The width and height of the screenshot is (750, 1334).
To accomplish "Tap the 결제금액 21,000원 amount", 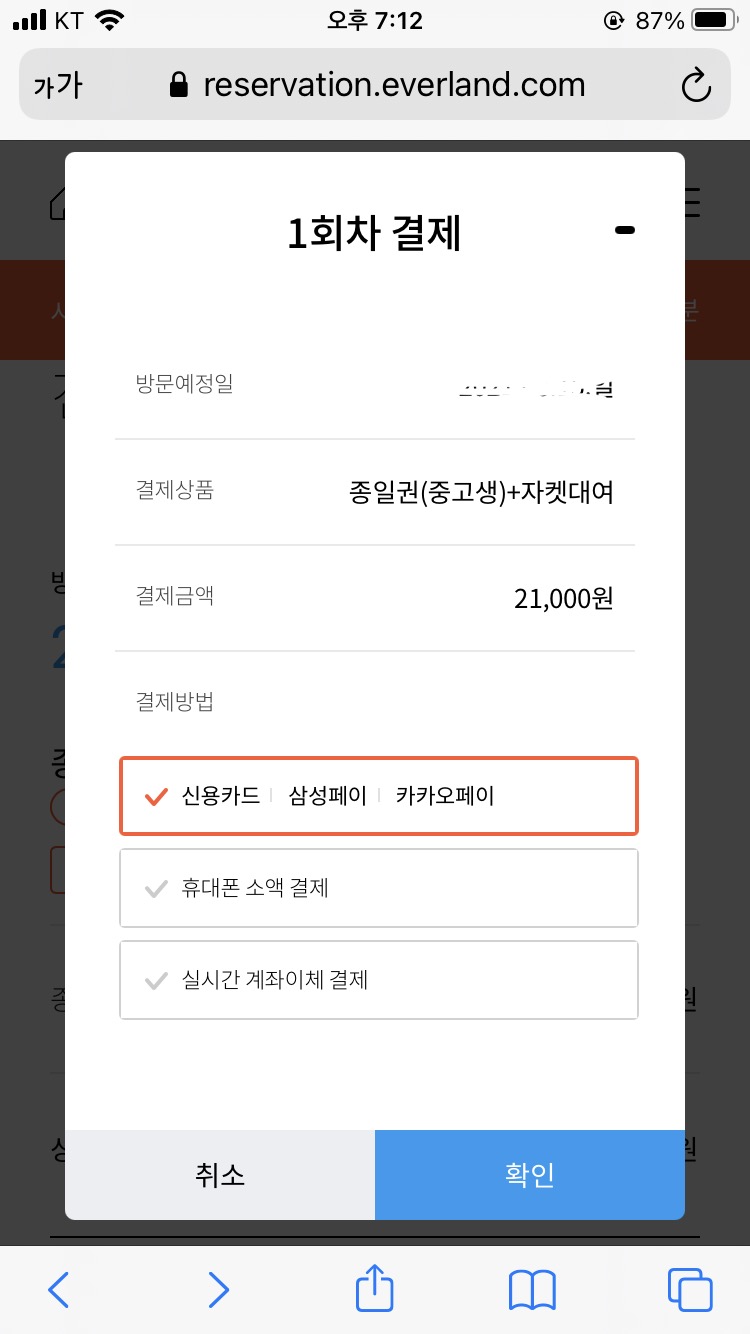I will coord(564,599).
